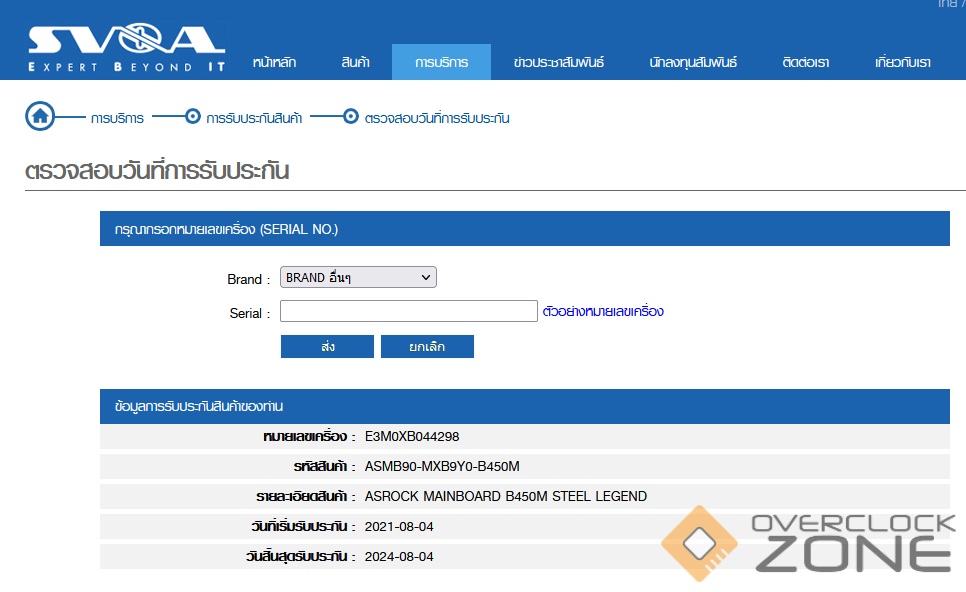Viewport: 966px width, 592px height.
Task: Click the circle marker before การรับประกันสินค้า
Action: (x=193, y=116)
